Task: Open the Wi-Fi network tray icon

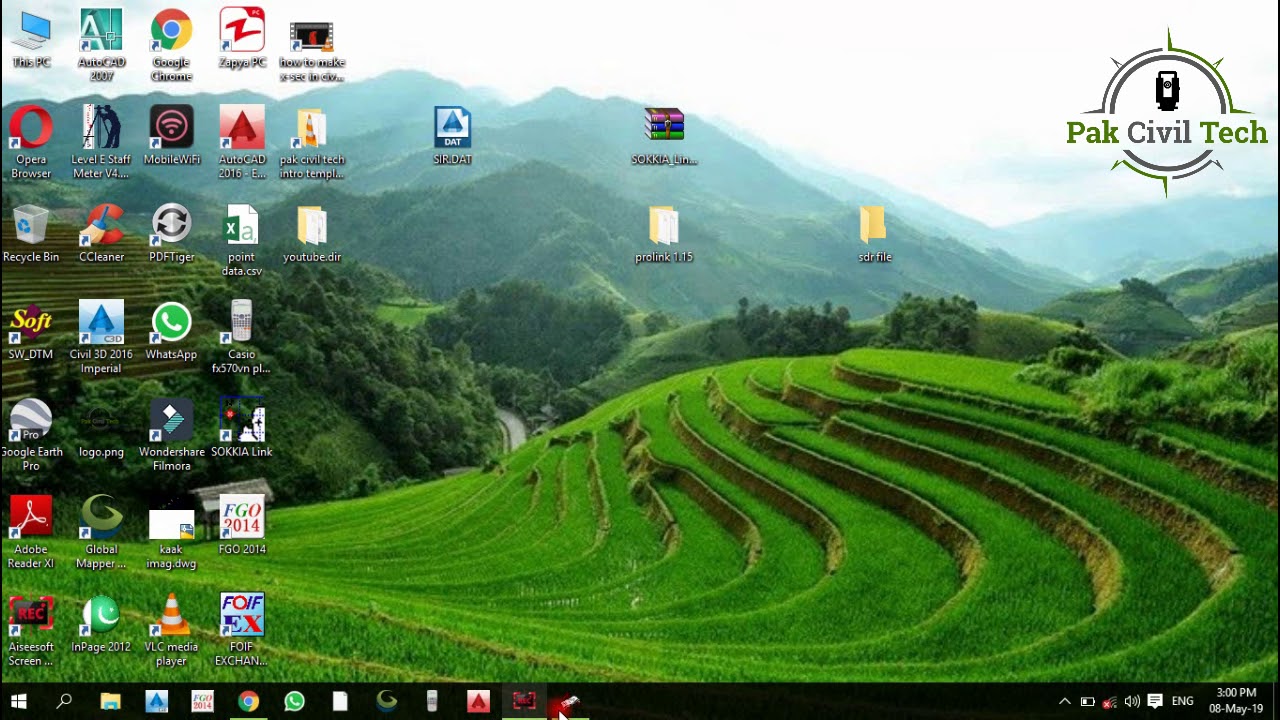Action: tap(1109, 701)
